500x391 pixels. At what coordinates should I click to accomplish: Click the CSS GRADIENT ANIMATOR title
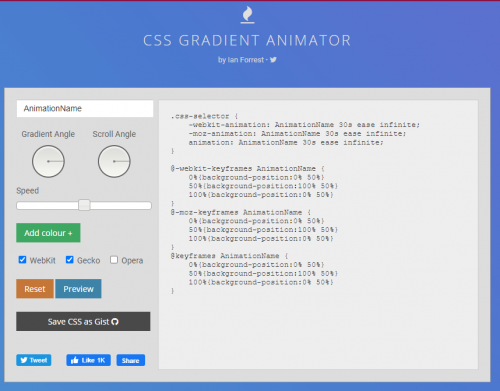pyautogui.click(x=247, y=41)
